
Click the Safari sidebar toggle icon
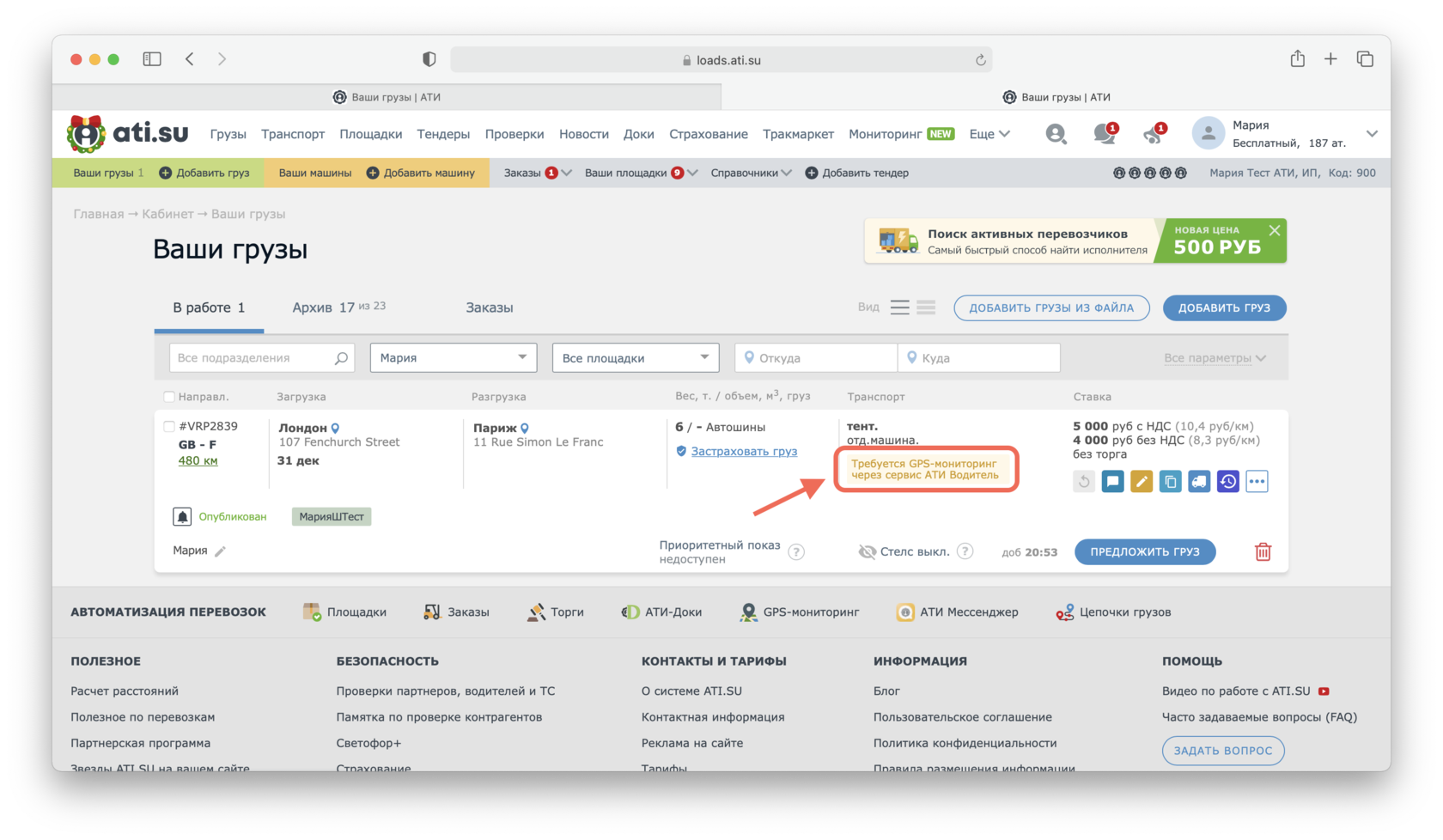(x=152, y=59)
